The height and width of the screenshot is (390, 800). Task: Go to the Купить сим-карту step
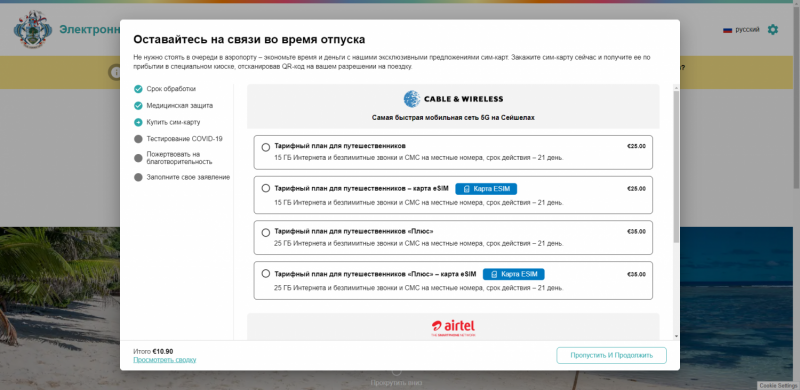pos(173,123)
